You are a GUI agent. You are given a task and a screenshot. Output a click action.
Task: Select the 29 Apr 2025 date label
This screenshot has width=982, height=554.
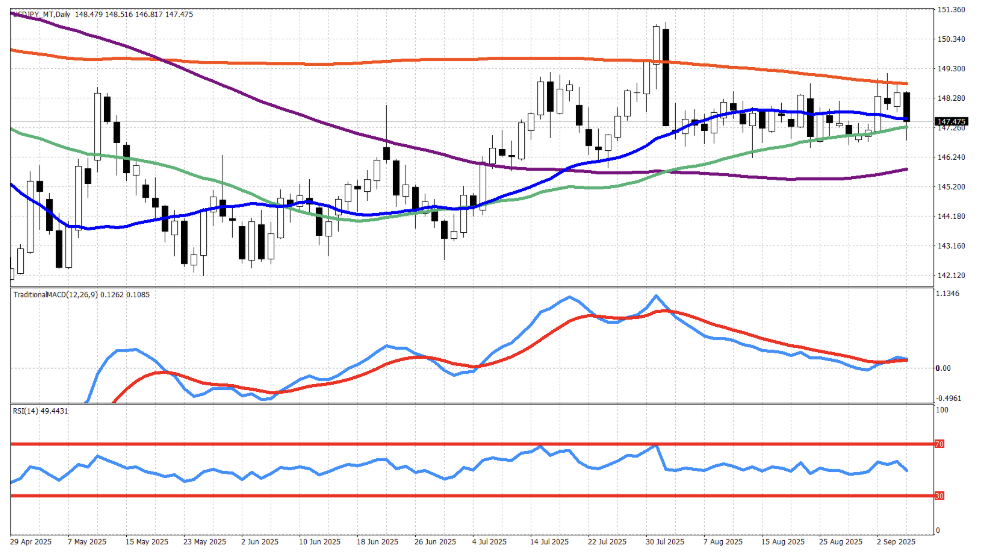click(x=30, y=541)
